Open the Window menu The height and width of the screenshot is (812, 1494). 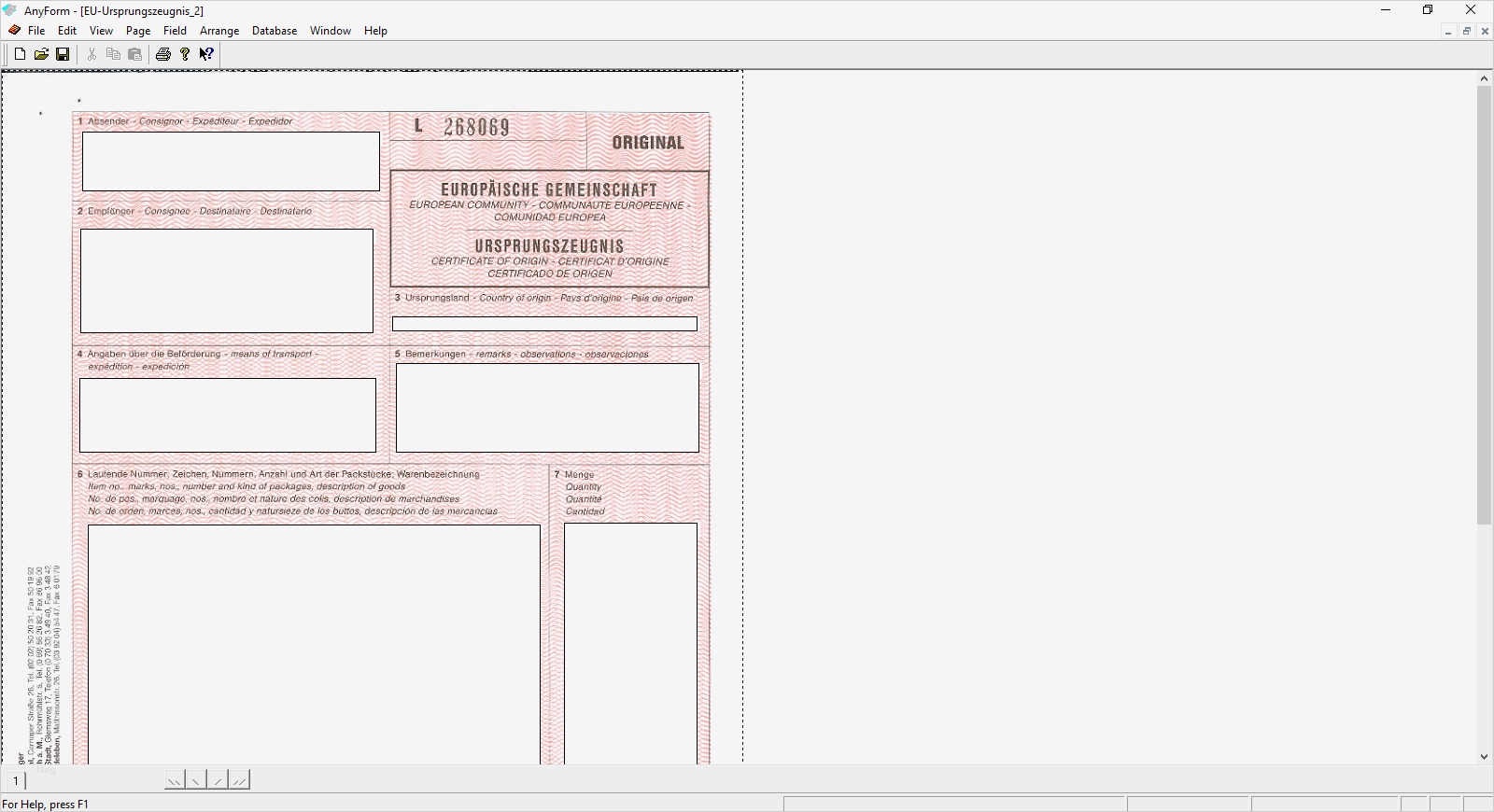click(331, 31)
